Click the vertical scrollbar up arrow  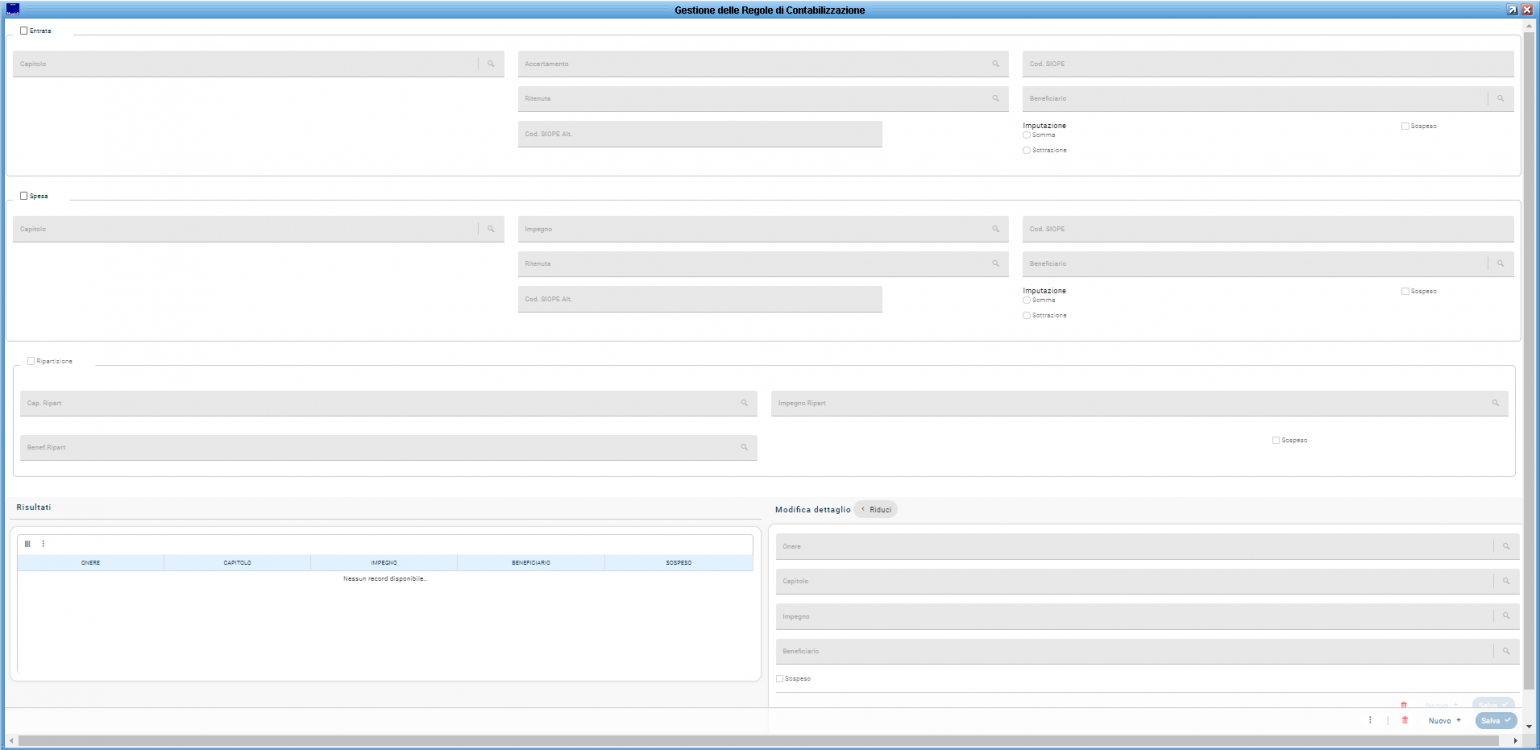(1529, 25)
